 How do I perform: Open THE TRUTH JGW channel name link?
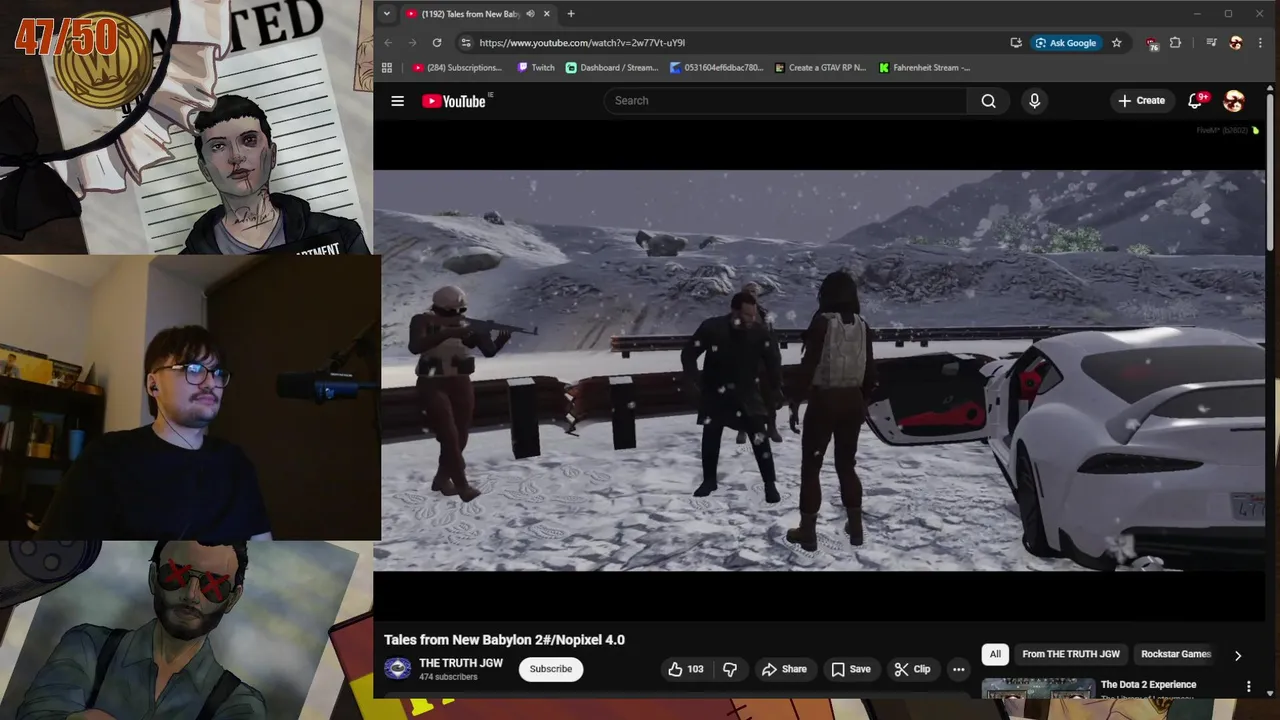pyautogui.click(x=461, y=663)
